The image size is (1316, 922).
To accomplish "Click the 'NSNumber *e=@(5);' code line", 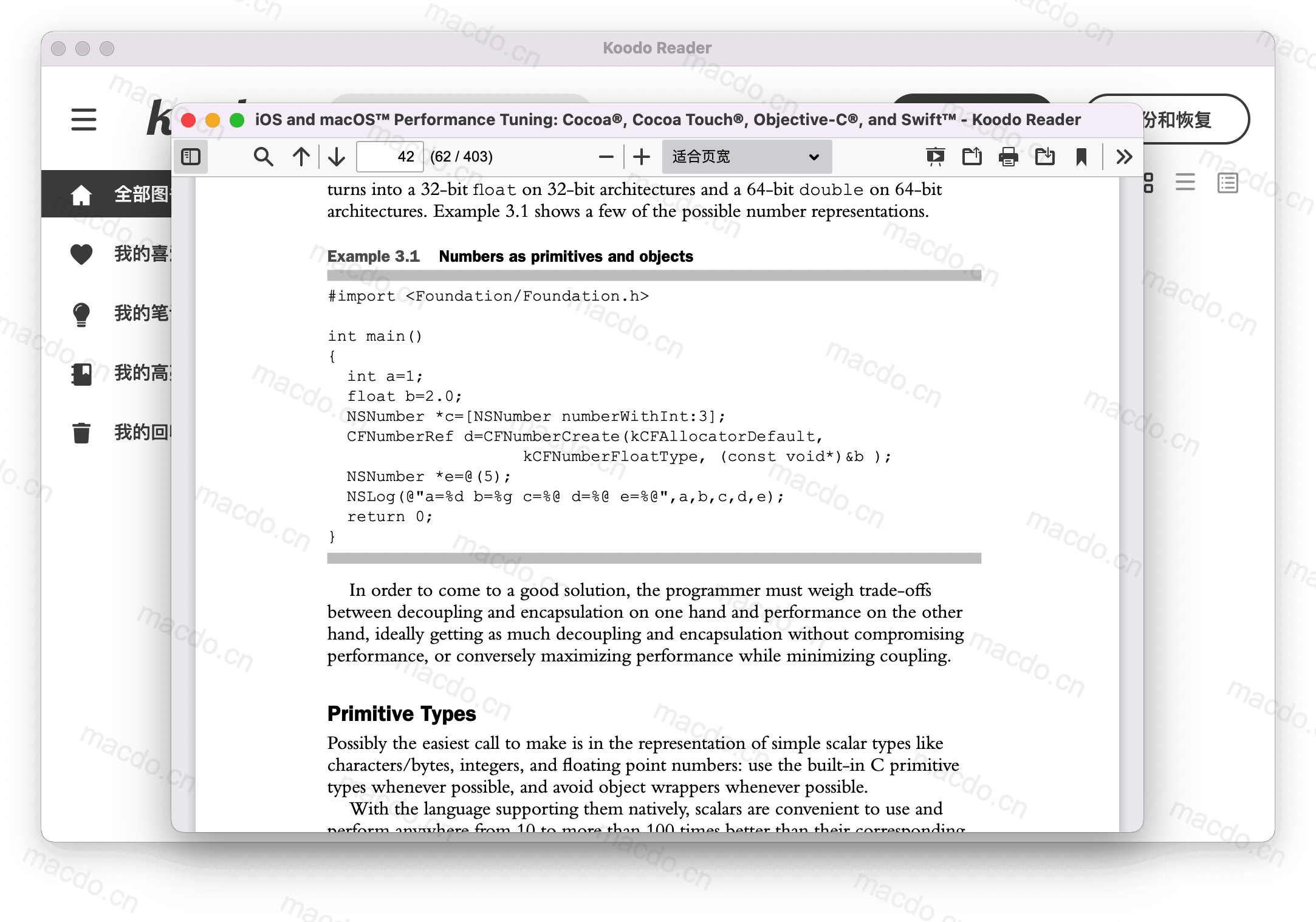I will click(x=429, y=476).
